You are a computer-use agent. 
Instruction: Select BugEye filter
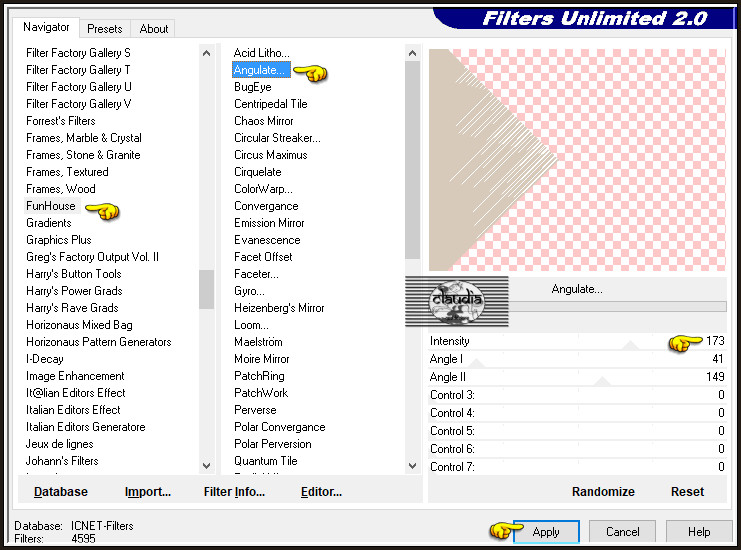tap(253, 87)
